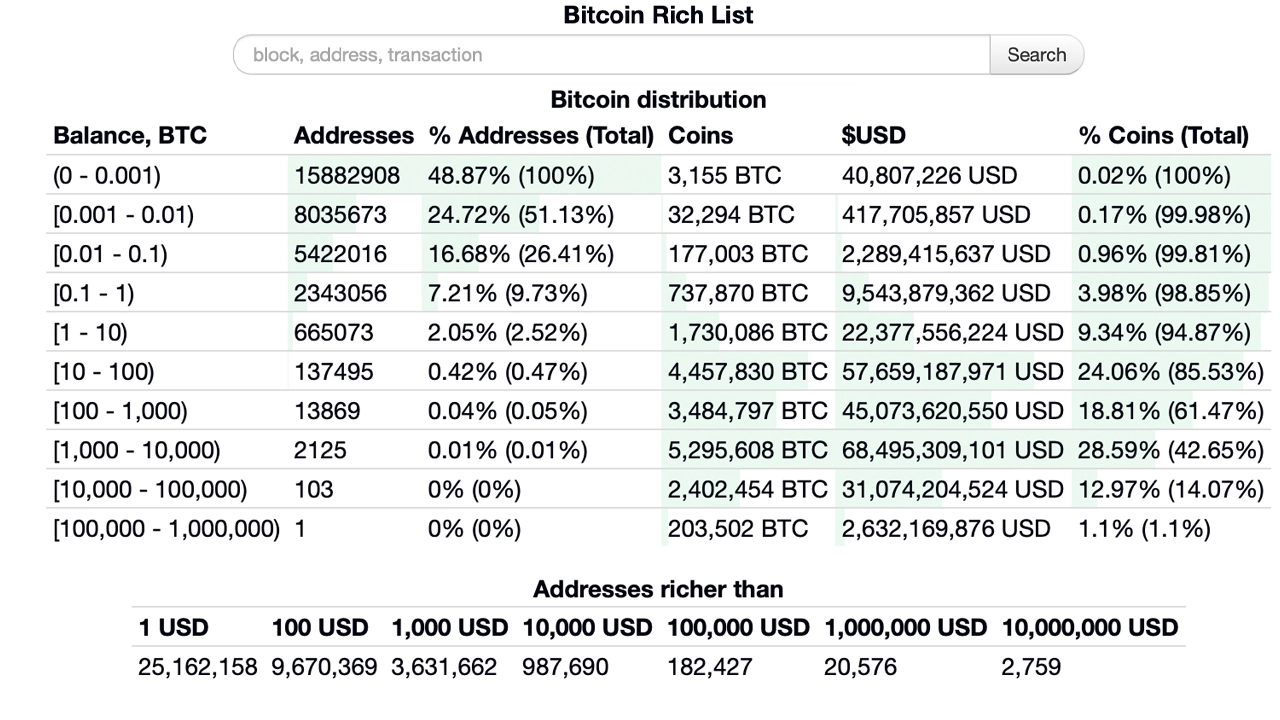Click the Bitcoin Rich List title

[x=658, y=15]
